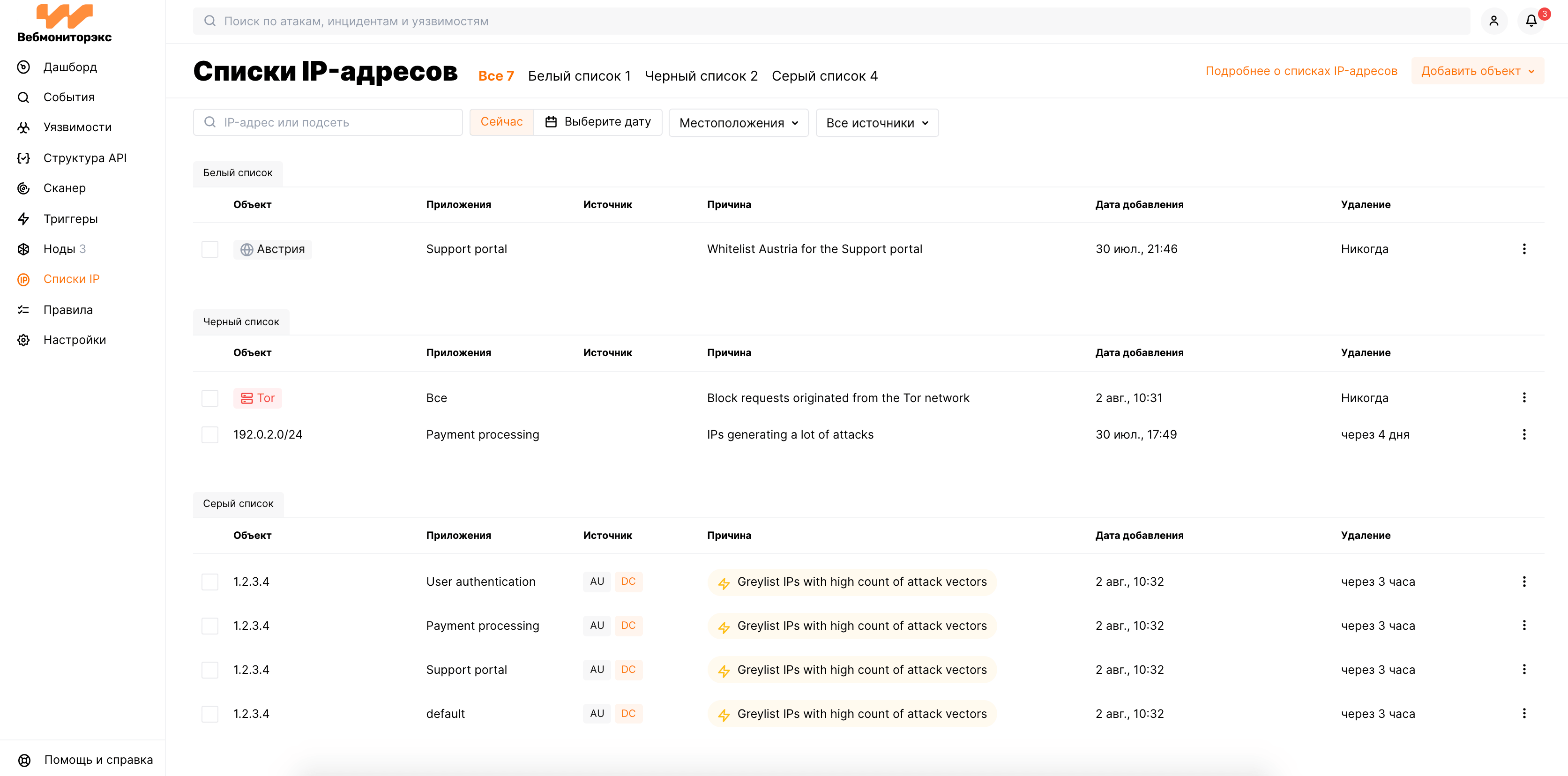This screenshot has height=776, width=1568.
Task: Click the Помощь и справка lifebuoy icon
Action: click(24, 760)
